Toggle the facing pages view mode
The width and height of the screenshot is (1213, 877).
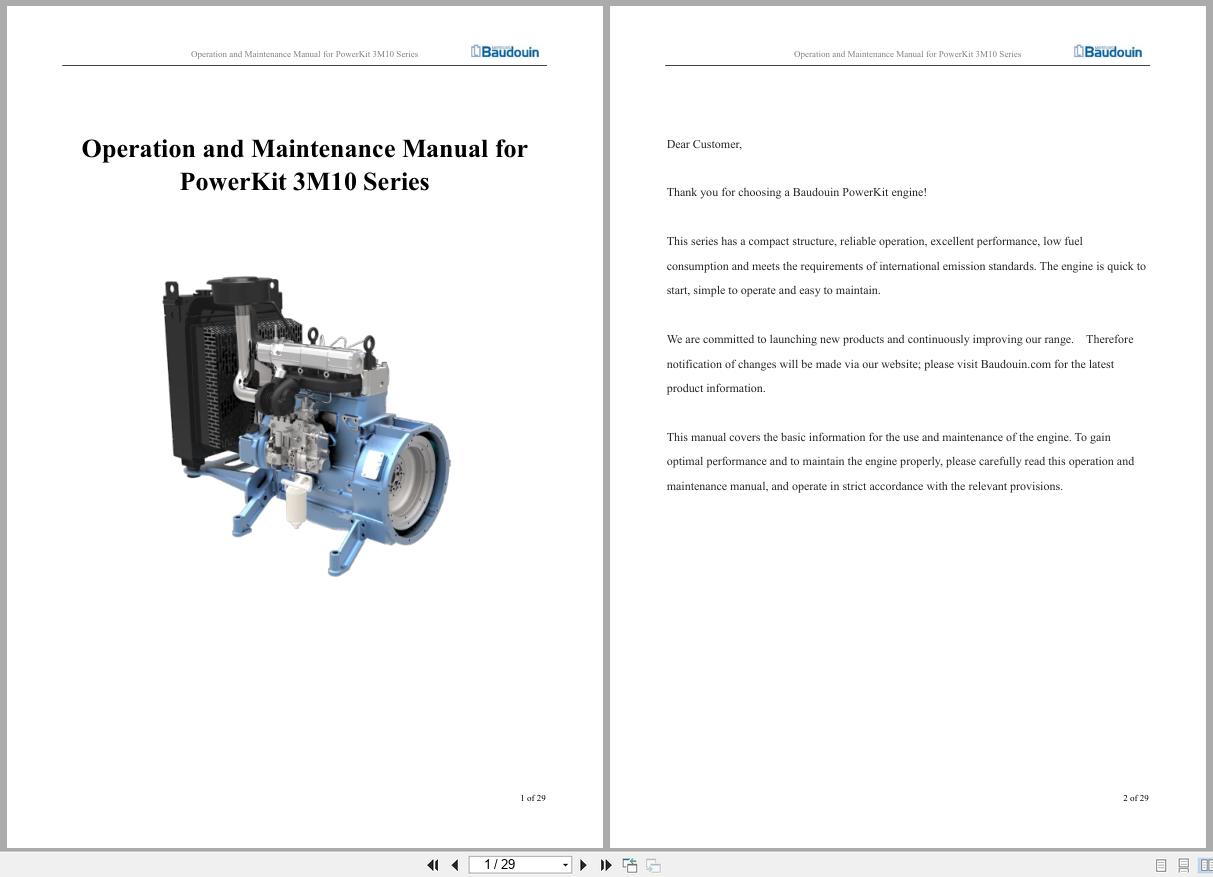tap(1205, 864)
